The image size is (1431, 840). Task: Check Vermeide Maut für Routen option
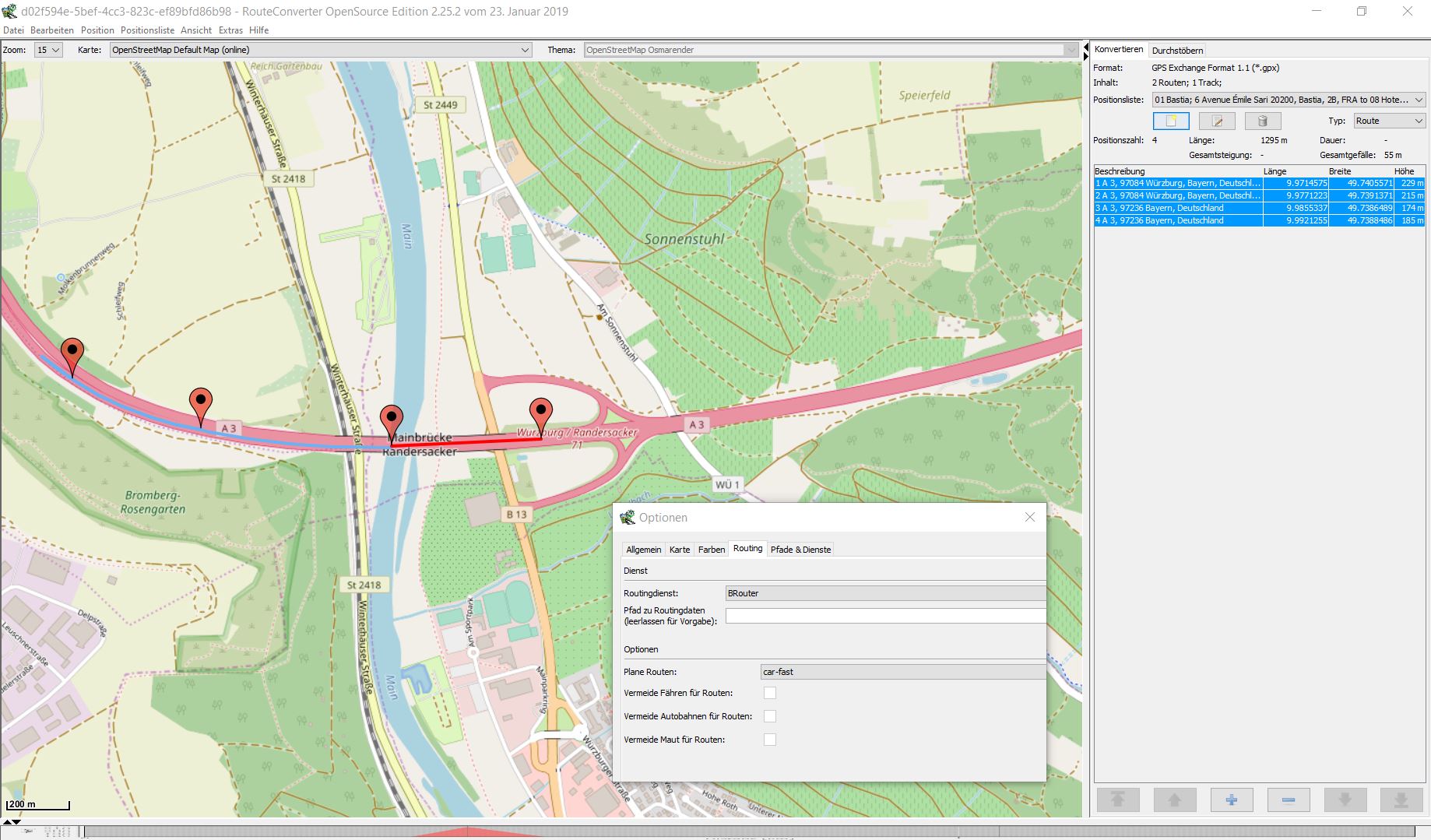coord(769,740)
